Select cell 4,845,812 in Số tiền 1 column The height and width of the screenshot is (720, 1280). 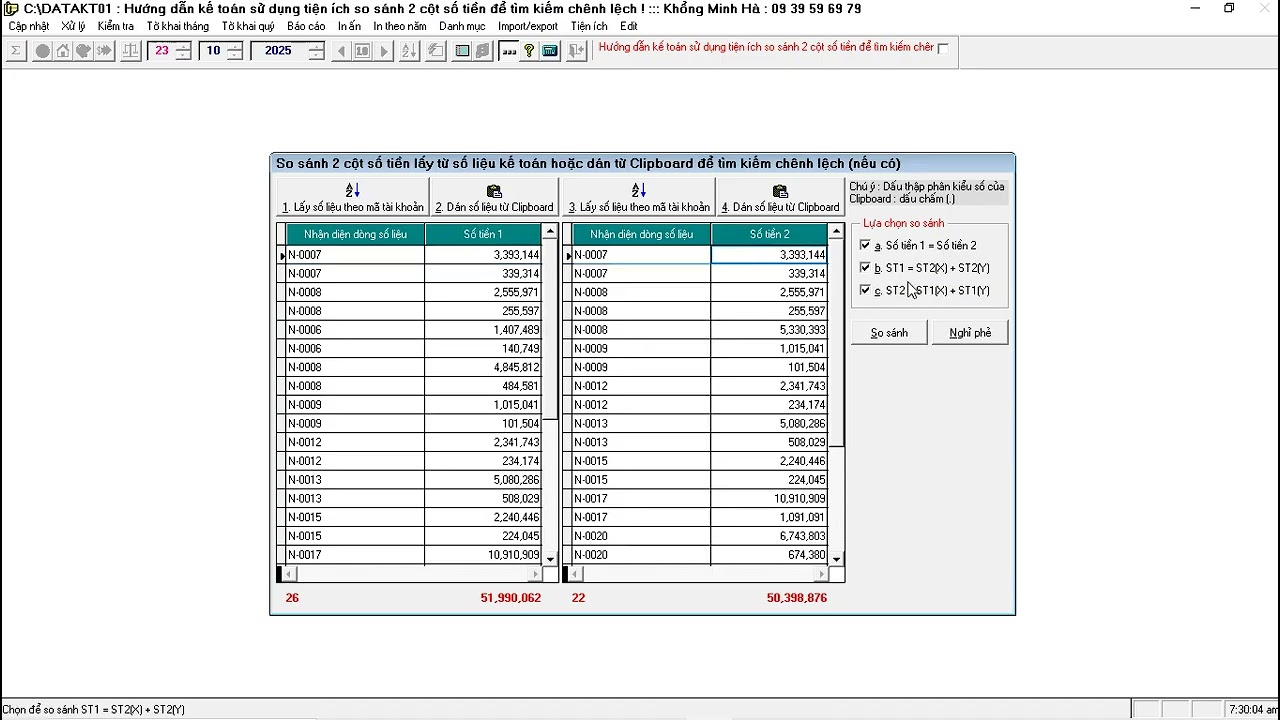pos(483,367)
